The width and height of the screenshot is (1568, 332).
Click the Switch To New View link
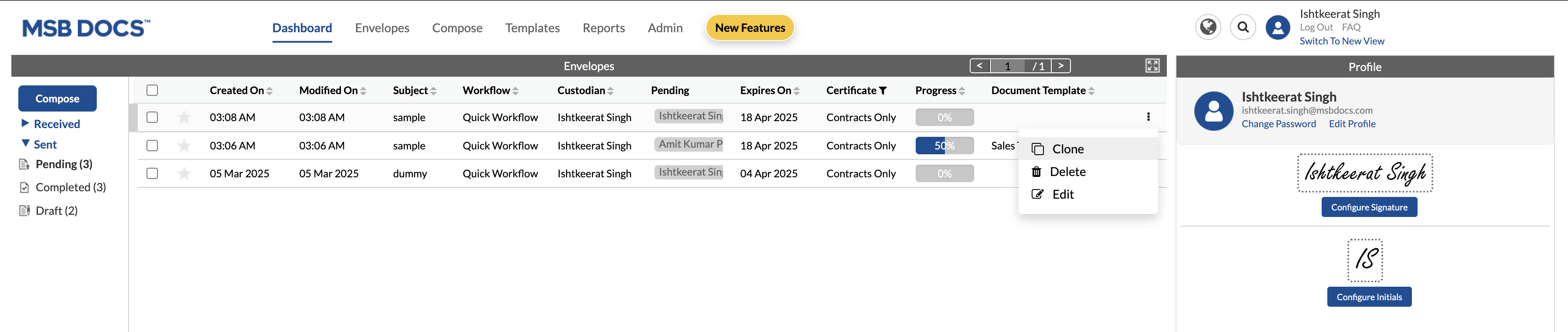pyautogui.click(x=1342, y=41)
